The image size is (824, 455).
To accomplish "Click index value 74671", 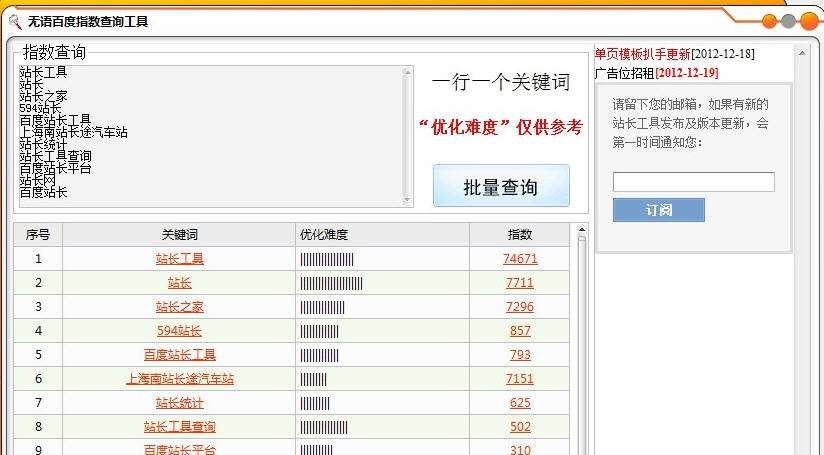I will tap(520, 258).
